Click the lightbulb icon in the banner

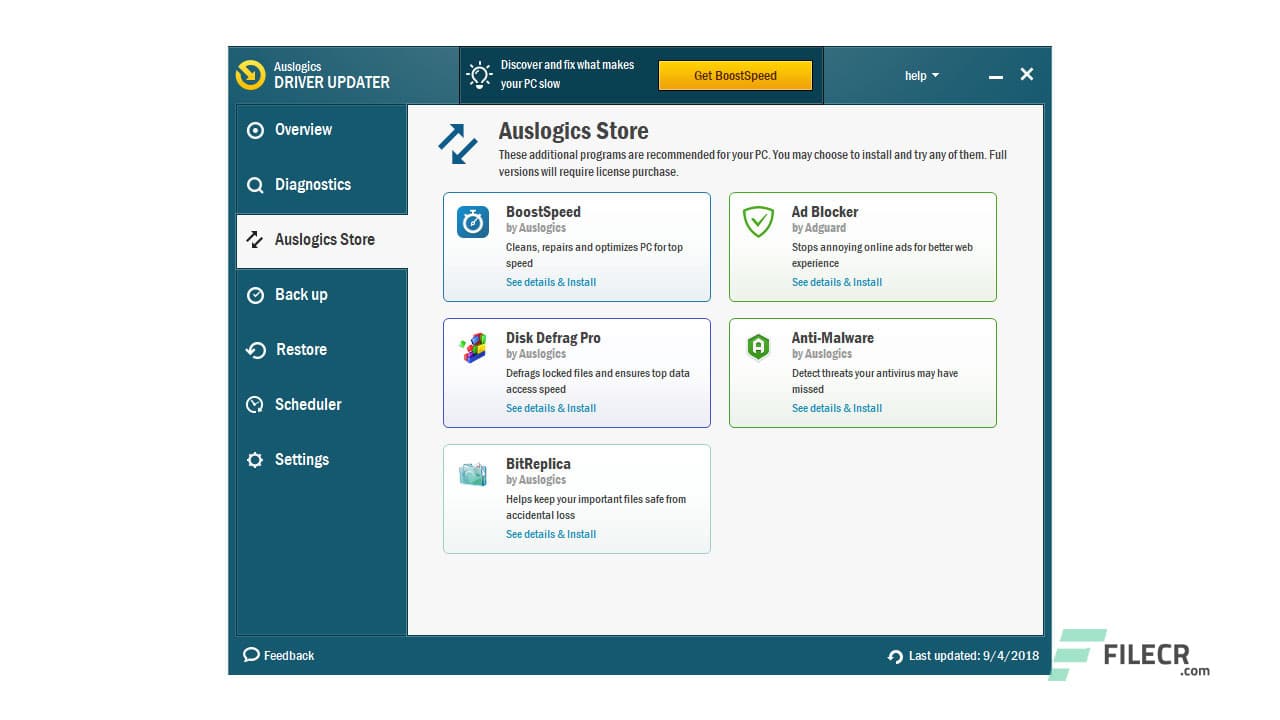(x=478, y=74)
